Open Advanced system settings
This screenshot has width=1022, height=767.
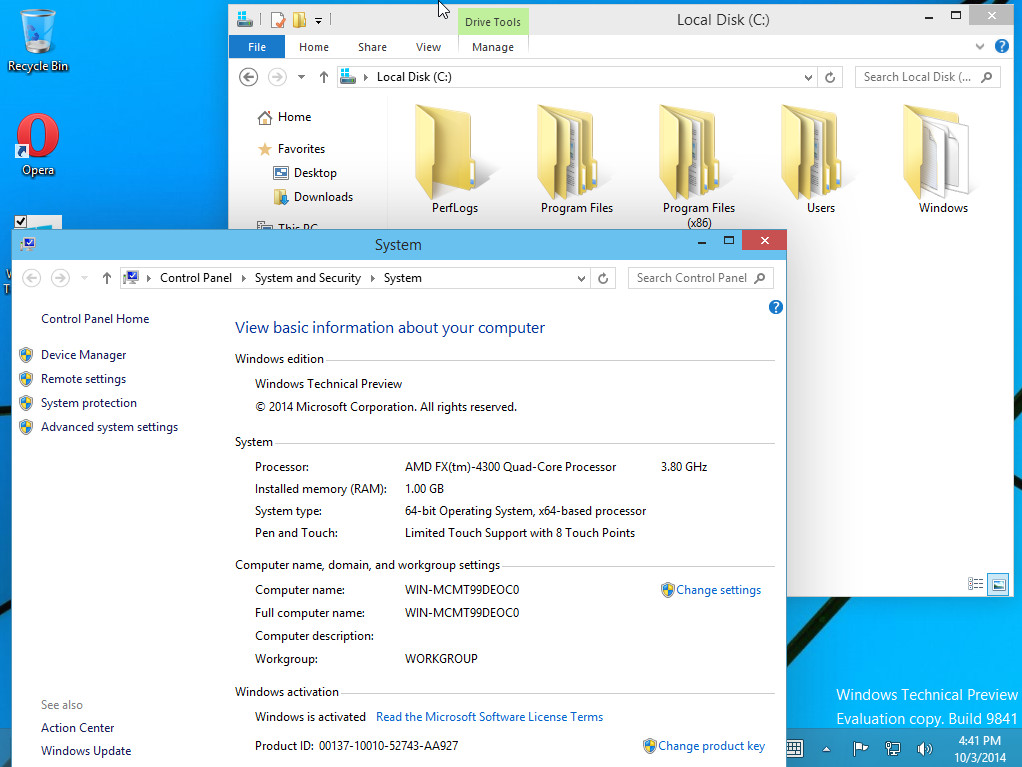tap(110, 427)
